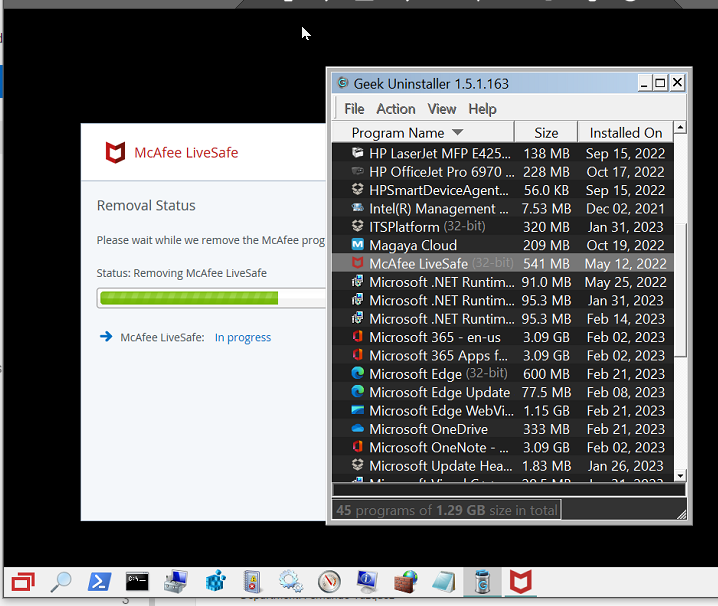Select .NET Runtime row installed Jan 31, 2023

point(503,300)
